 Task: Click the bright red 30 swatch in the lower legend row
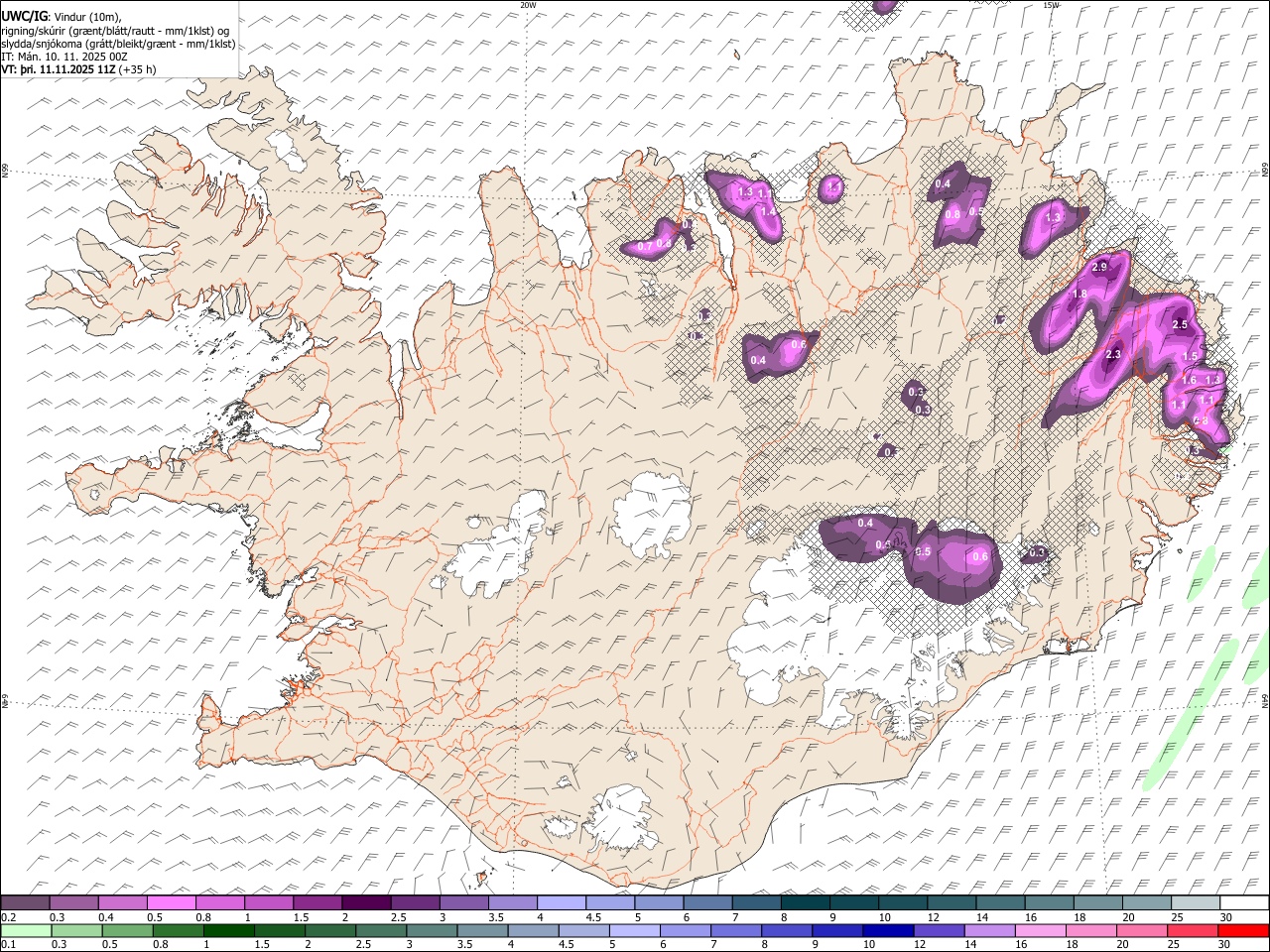click(x=1243, y=930)
